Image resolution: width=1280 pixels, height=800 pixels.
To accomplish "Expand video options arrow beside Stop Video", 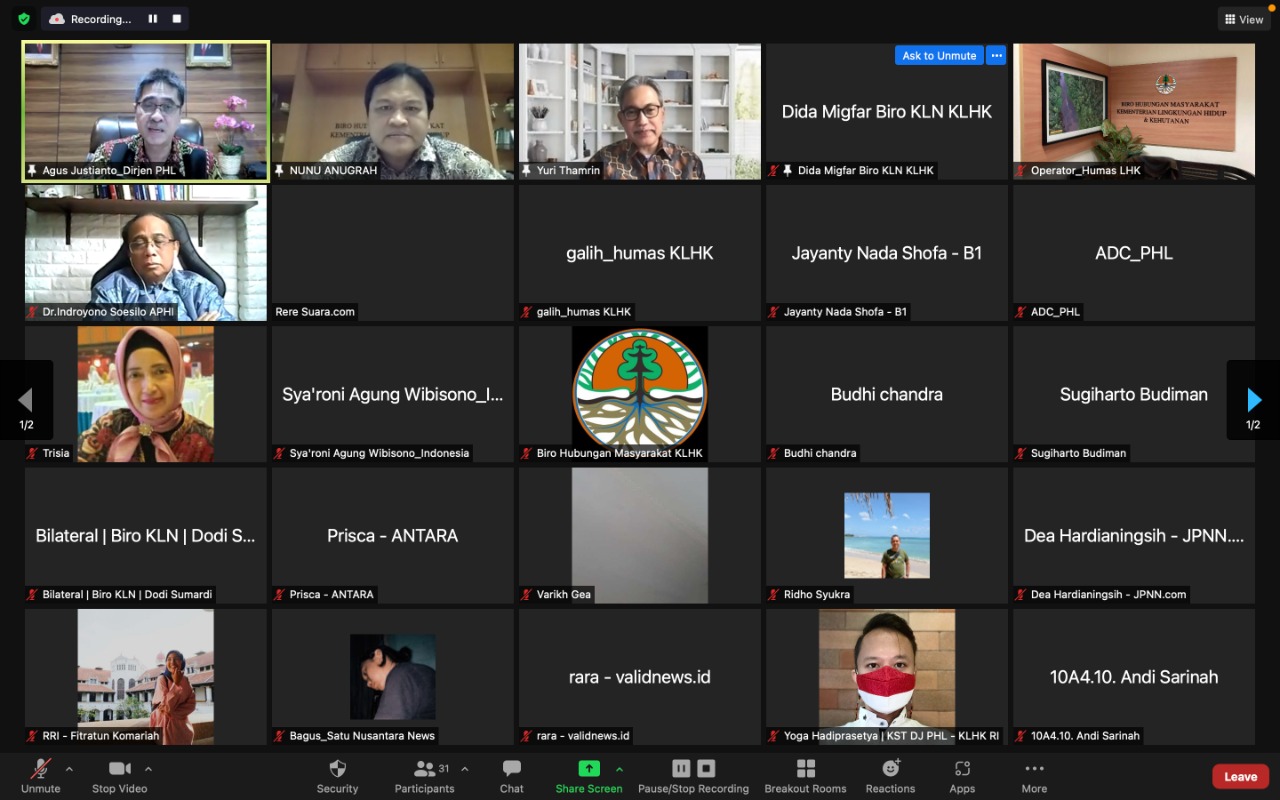I will click(x=148, y=769).
